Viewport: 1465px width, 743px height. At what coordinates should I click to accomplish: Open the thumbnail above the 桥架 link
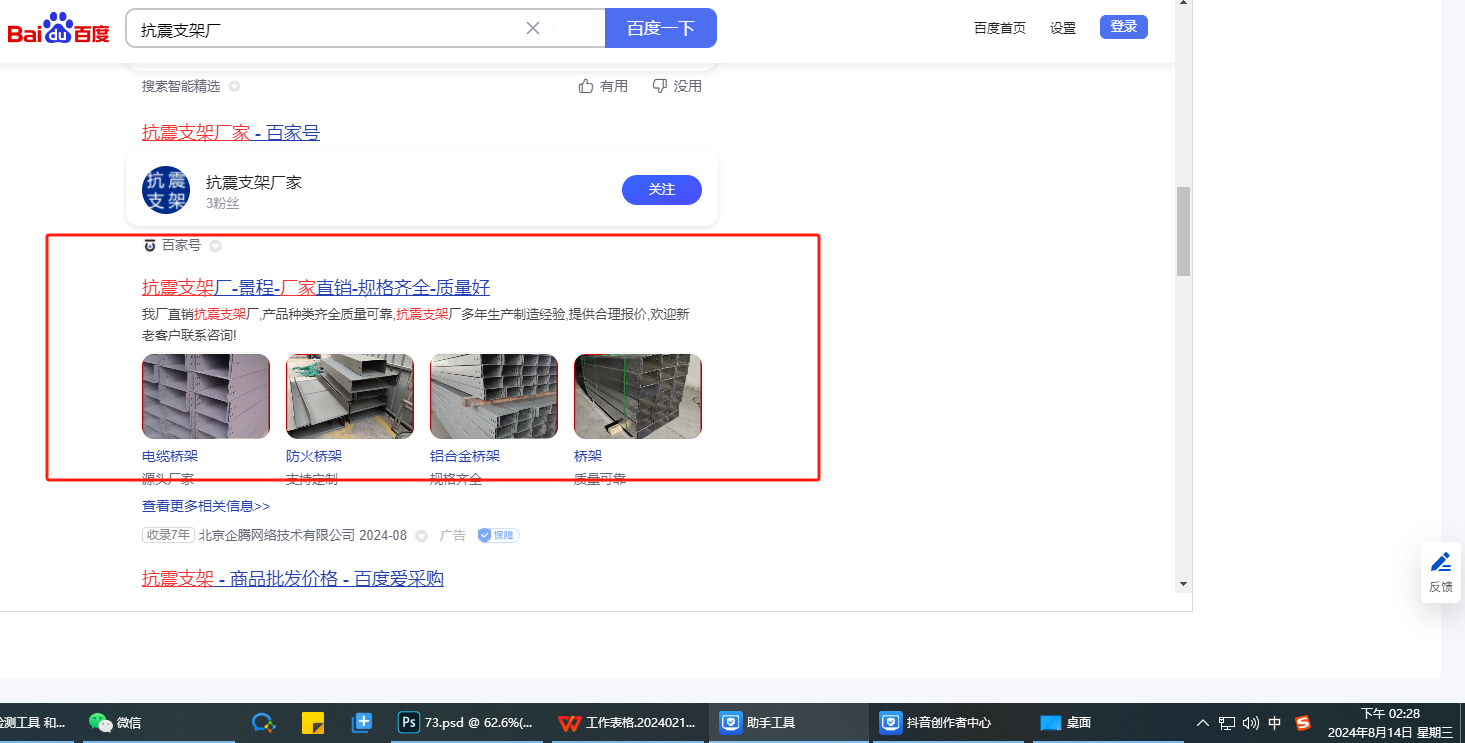[x=638, y=396]
